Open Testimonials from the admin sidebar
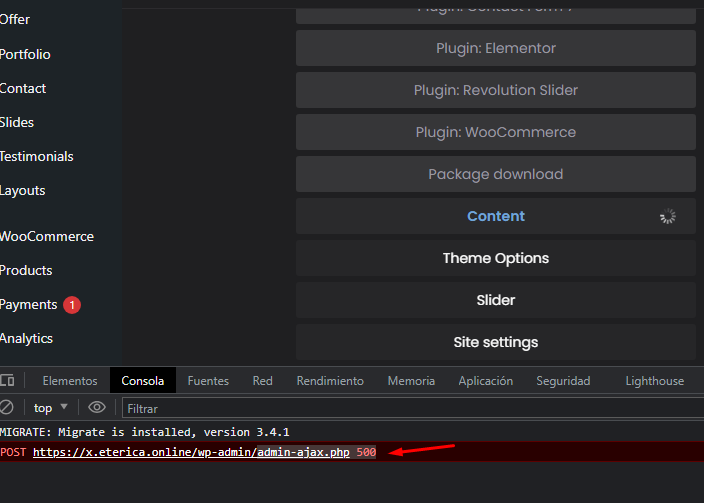The image size is (704, 503). (36, 156)
